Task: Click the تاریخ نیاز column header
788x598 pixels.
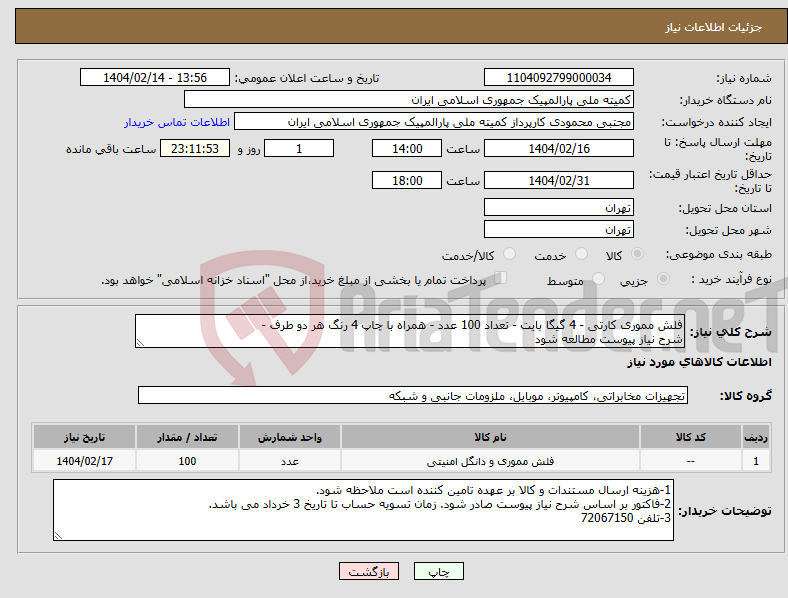Action: click(x=84, y=437)
